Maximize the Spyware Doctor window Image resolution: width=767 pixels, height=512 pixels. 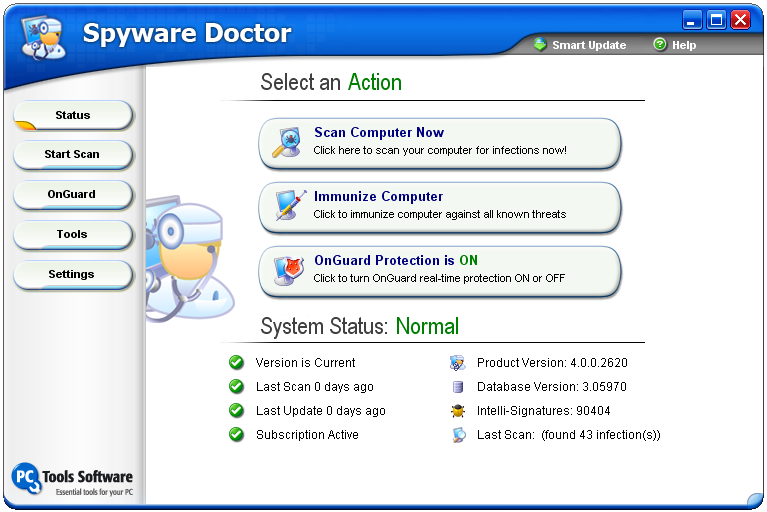click(x=717, y=21)
